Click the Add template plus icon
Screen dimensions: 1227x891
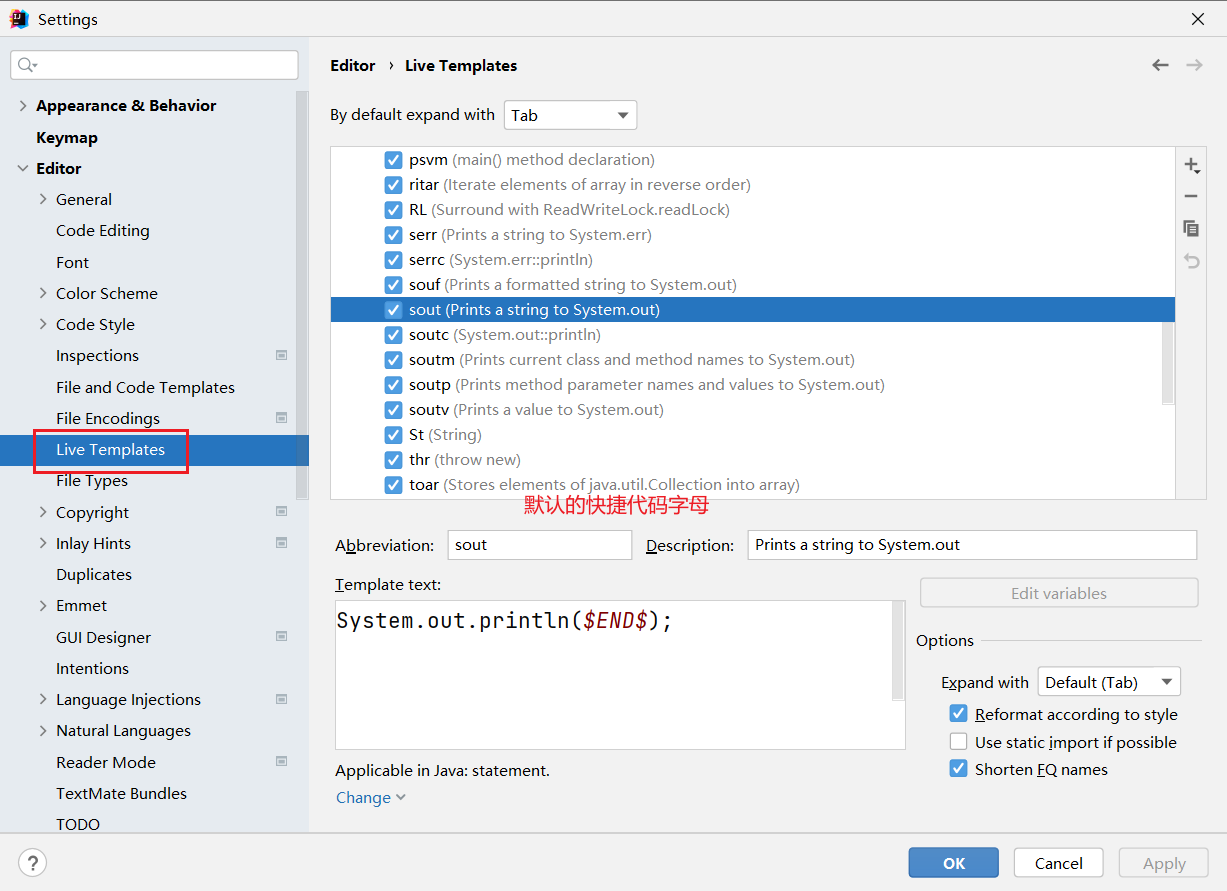[1190, 165]
